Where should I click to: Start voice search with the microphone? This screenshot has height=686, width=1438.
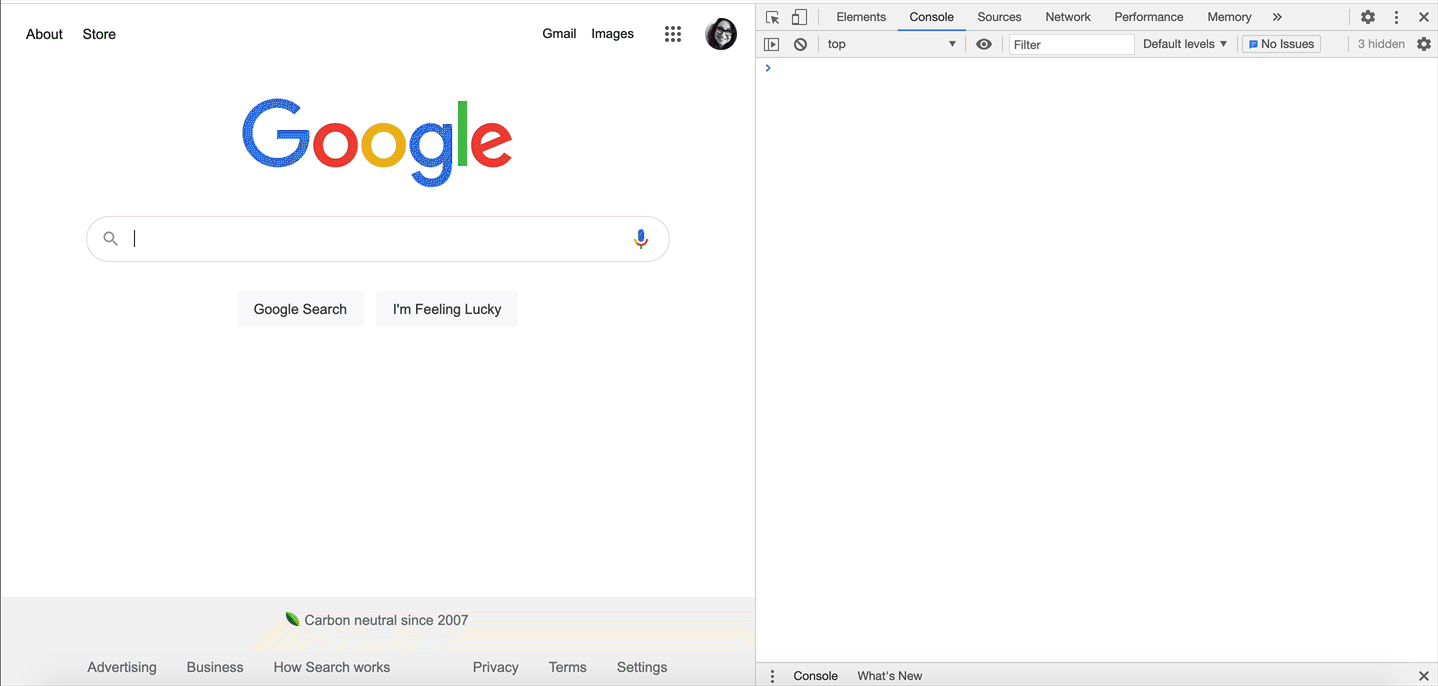tap(641, 239)
